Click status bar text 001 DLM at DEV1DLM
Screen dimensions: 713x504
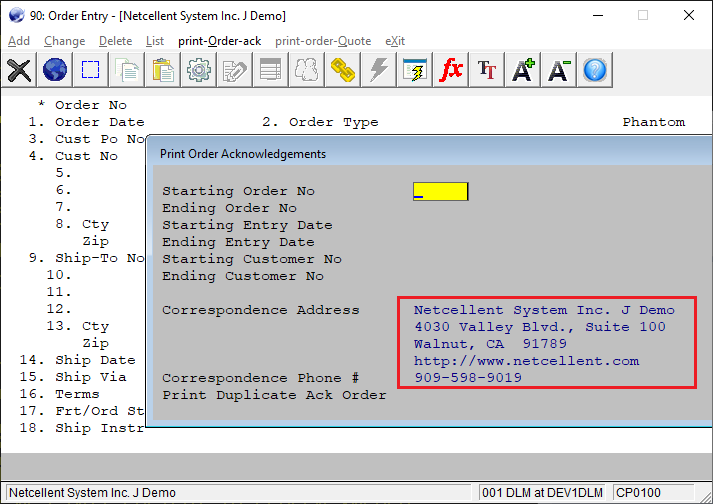542,493
